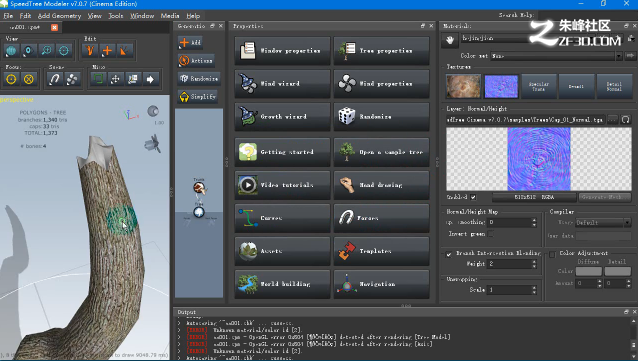Screen dimensions: 638x361
Task: Select the first globe icon in View toolbar
Action: [11, 51]
